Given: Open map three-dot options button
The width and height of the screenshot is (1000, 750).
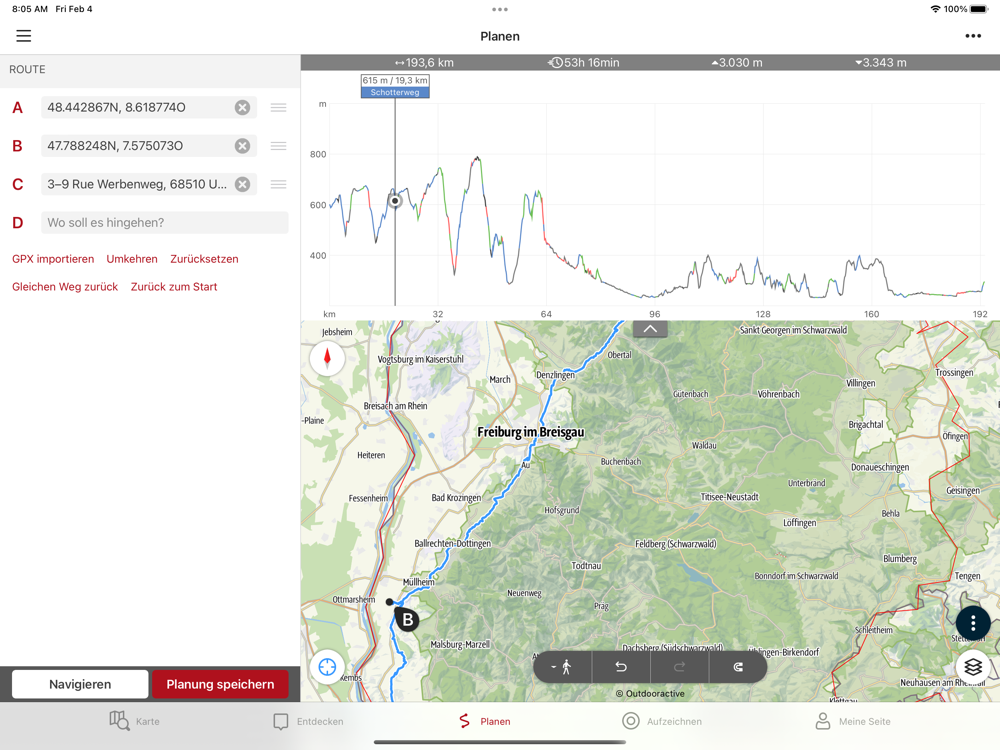Looking at the screenshot, I should [973, 622].
